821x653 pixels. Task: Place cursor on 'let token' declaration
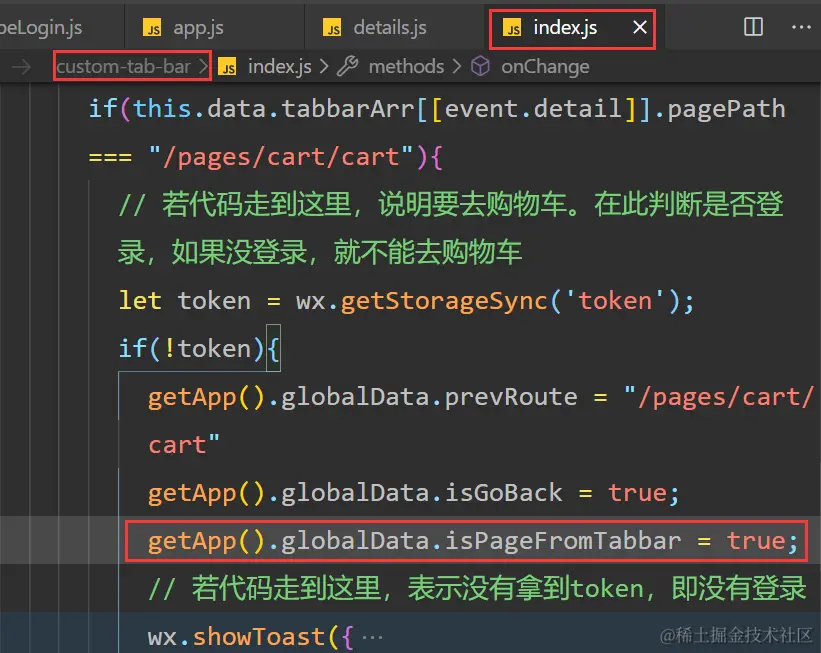pyautogui.click(x=185, y=301)
